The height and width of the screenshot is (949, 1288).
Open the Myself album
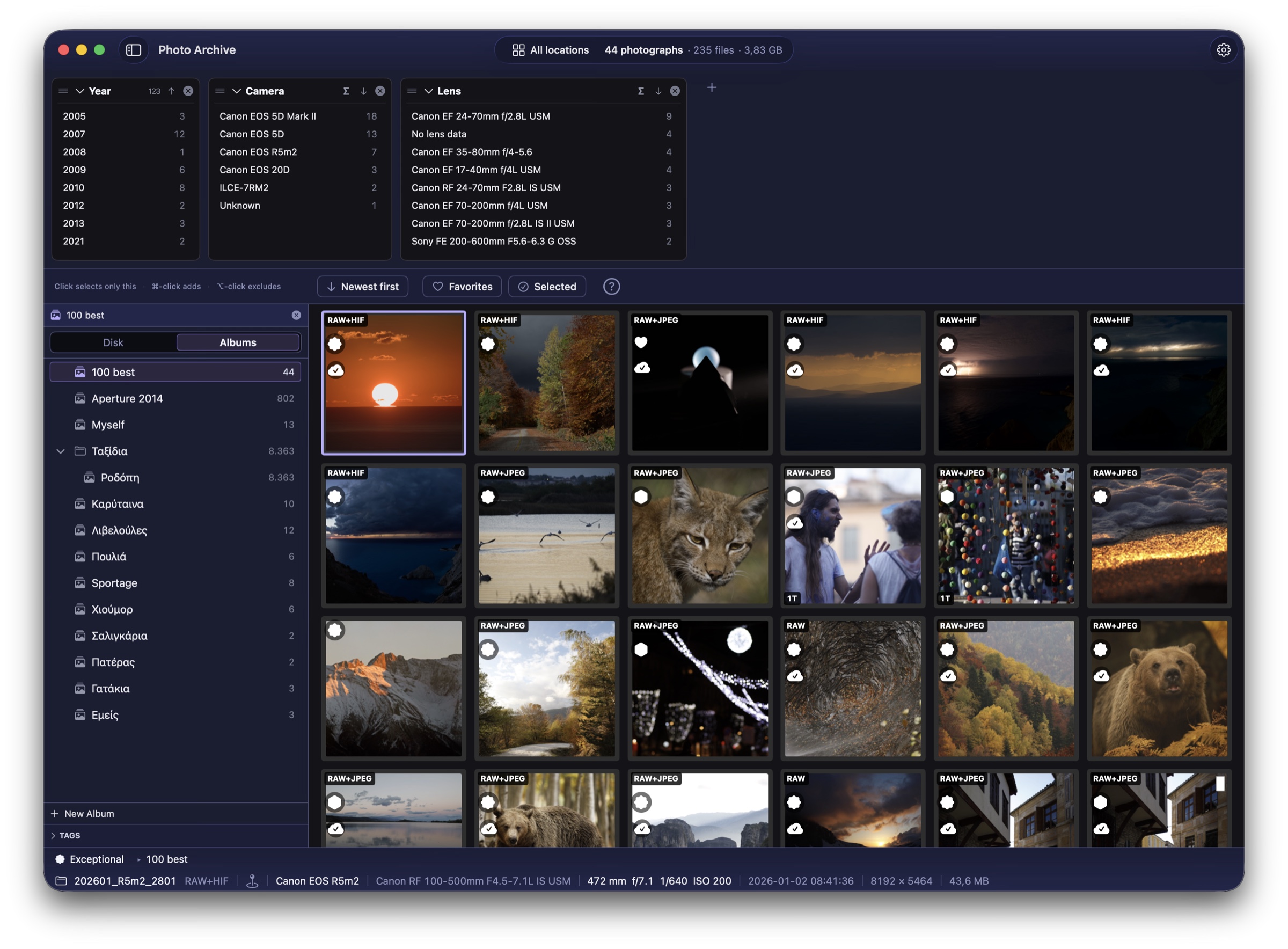[175, 425]
